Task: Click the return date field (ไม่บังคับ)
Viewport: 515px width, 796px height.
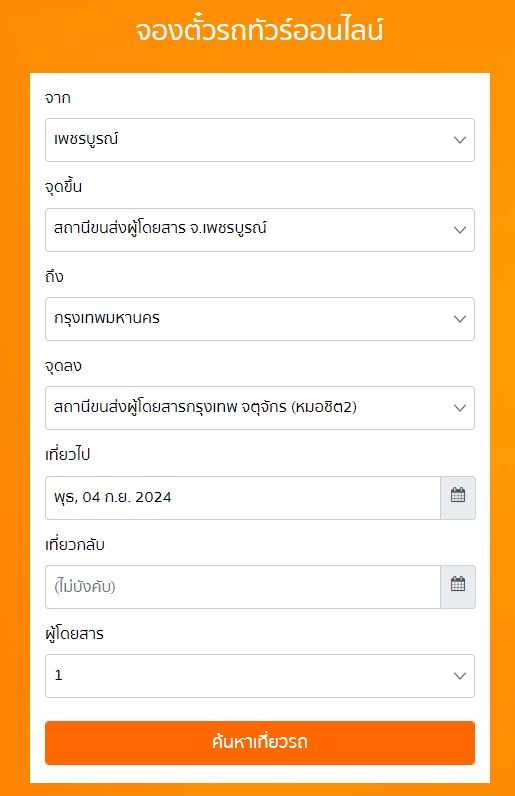Action: (243, 586)
